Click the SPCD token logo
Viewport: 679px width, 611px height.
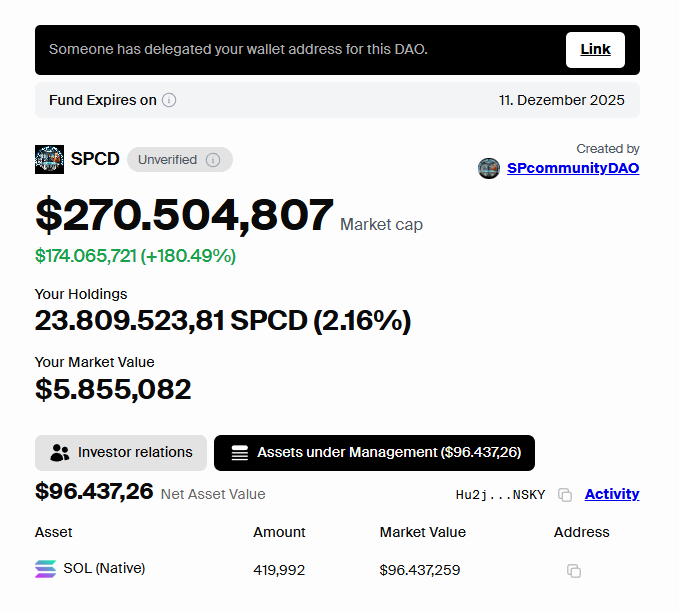tap(49, 159)
